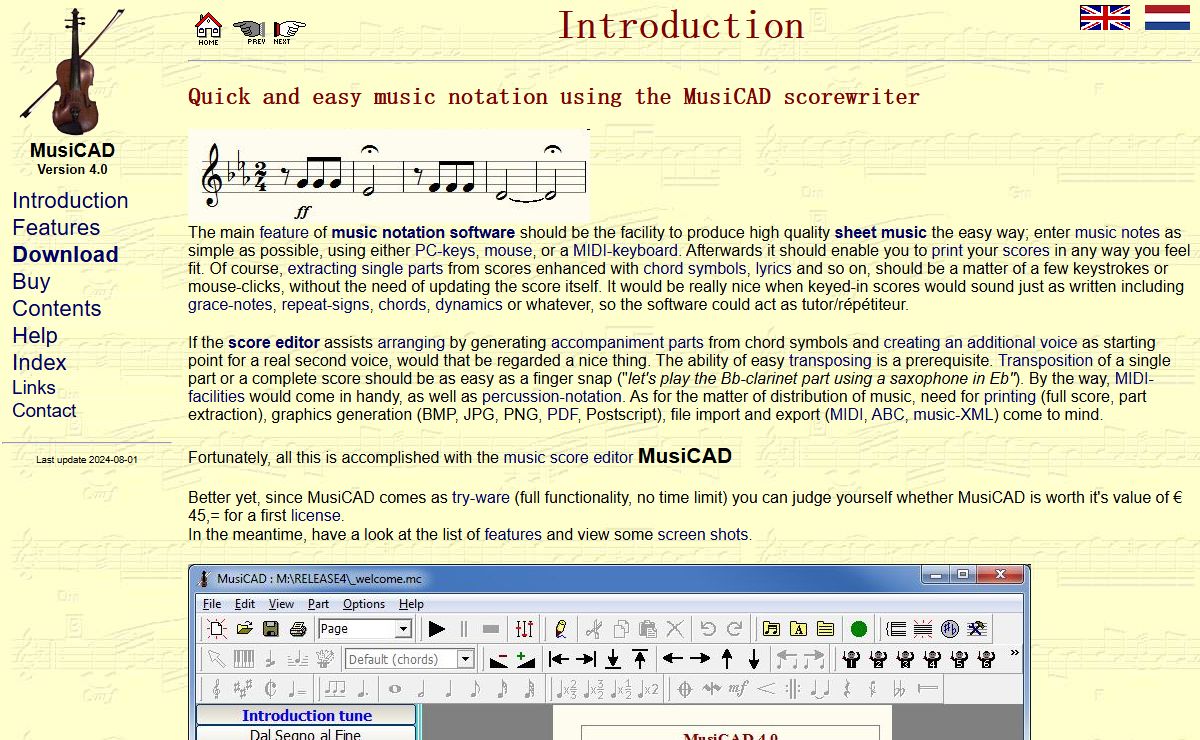
Task: Follow the 'chord symbols' link
Action: [694, 268]
